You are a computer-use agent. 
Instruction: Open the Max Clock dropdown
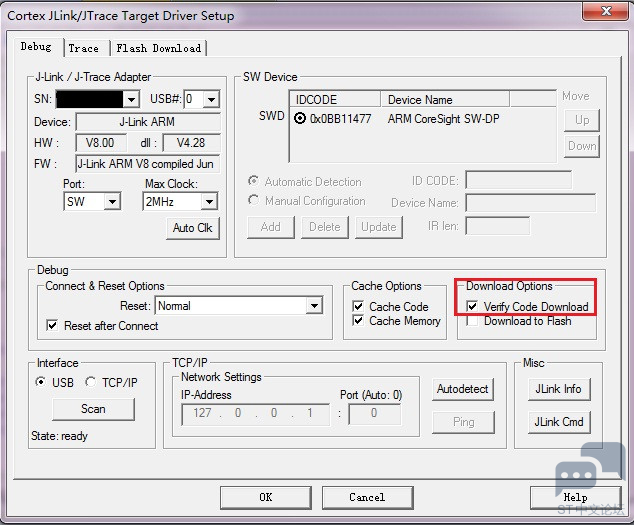click(208, 202)
